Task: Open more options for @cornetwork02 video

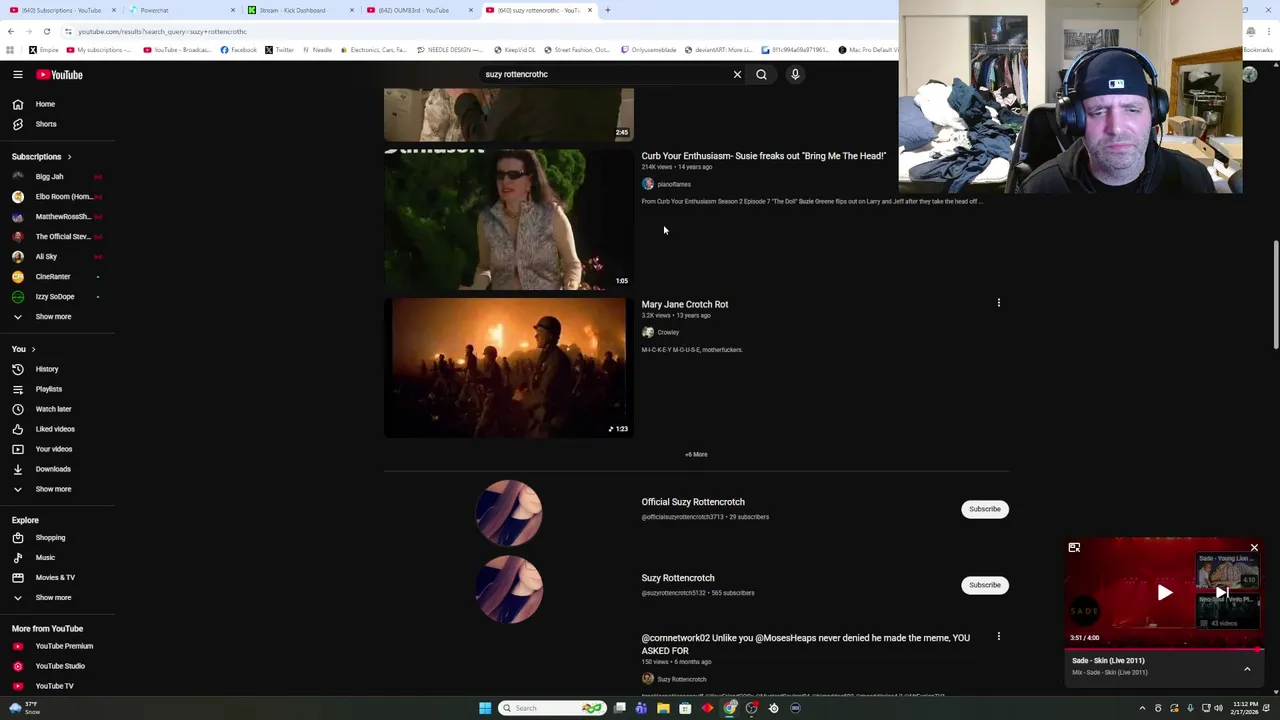Action: pyautogui.click(x=998, y=637)
